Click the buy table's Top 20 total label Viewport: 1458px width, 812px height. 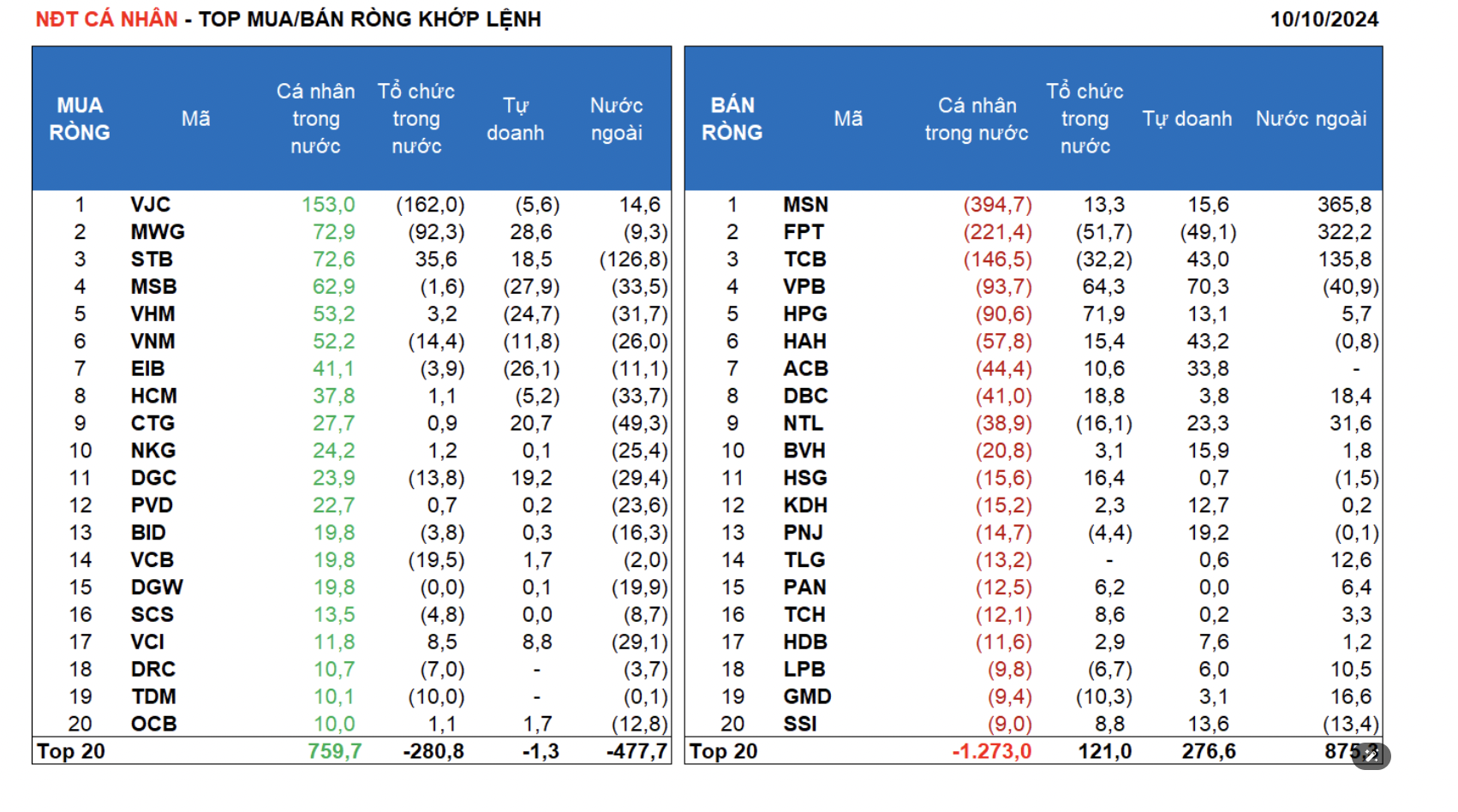(x=71, y=751)
